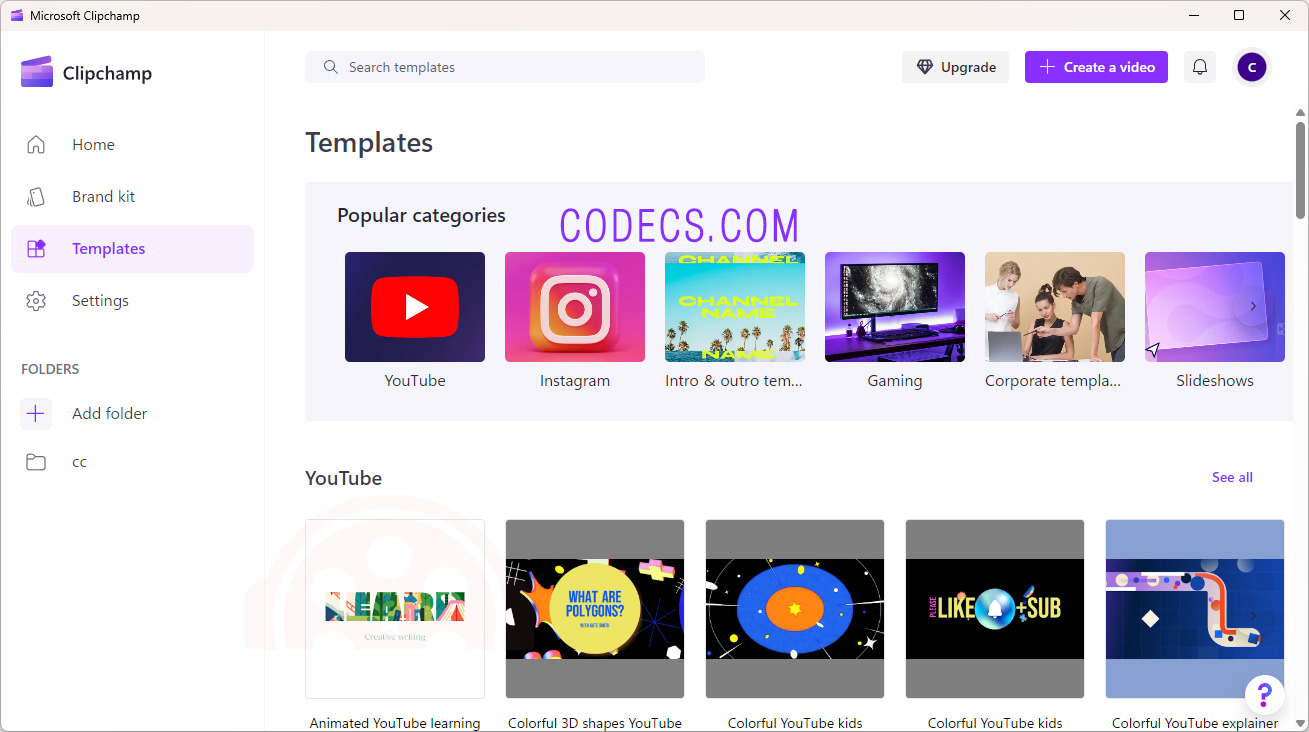Click the Microsoft Clipchamp title bar icon
Viewport: 1309px width, 732px height.
tap(16, 15)
